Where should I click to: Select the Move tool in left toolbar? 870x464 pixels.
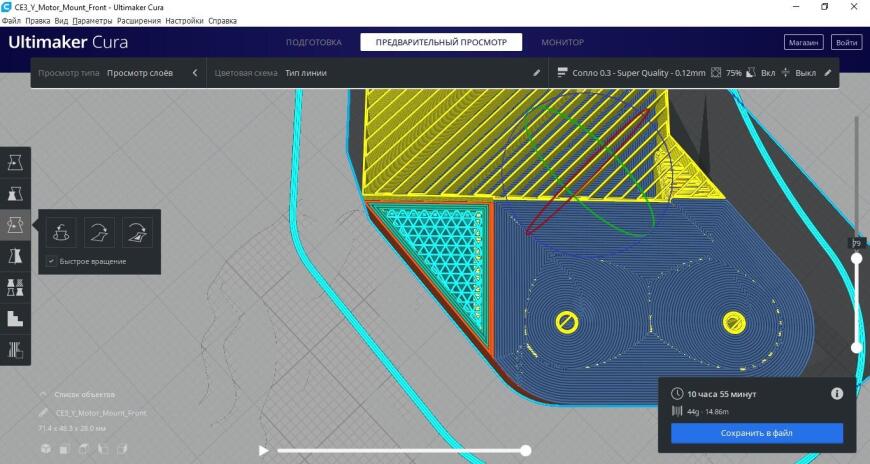coord(15,163)
